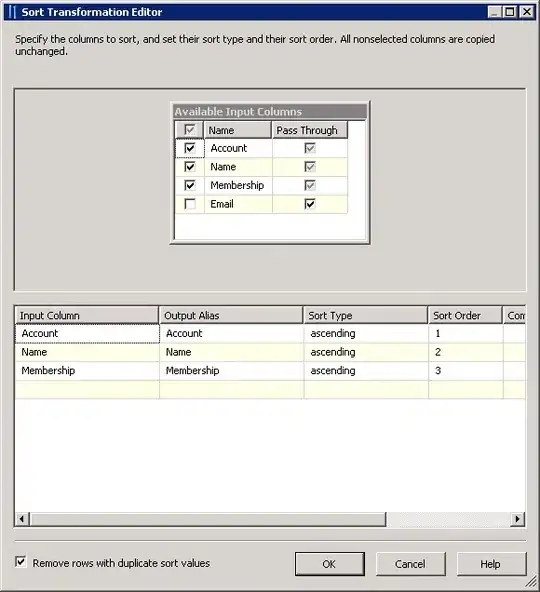The image size is (540, 592).
Task: Click the Account name in Available Input Columns
Action: pyautogui.click(x=238, y=148)
